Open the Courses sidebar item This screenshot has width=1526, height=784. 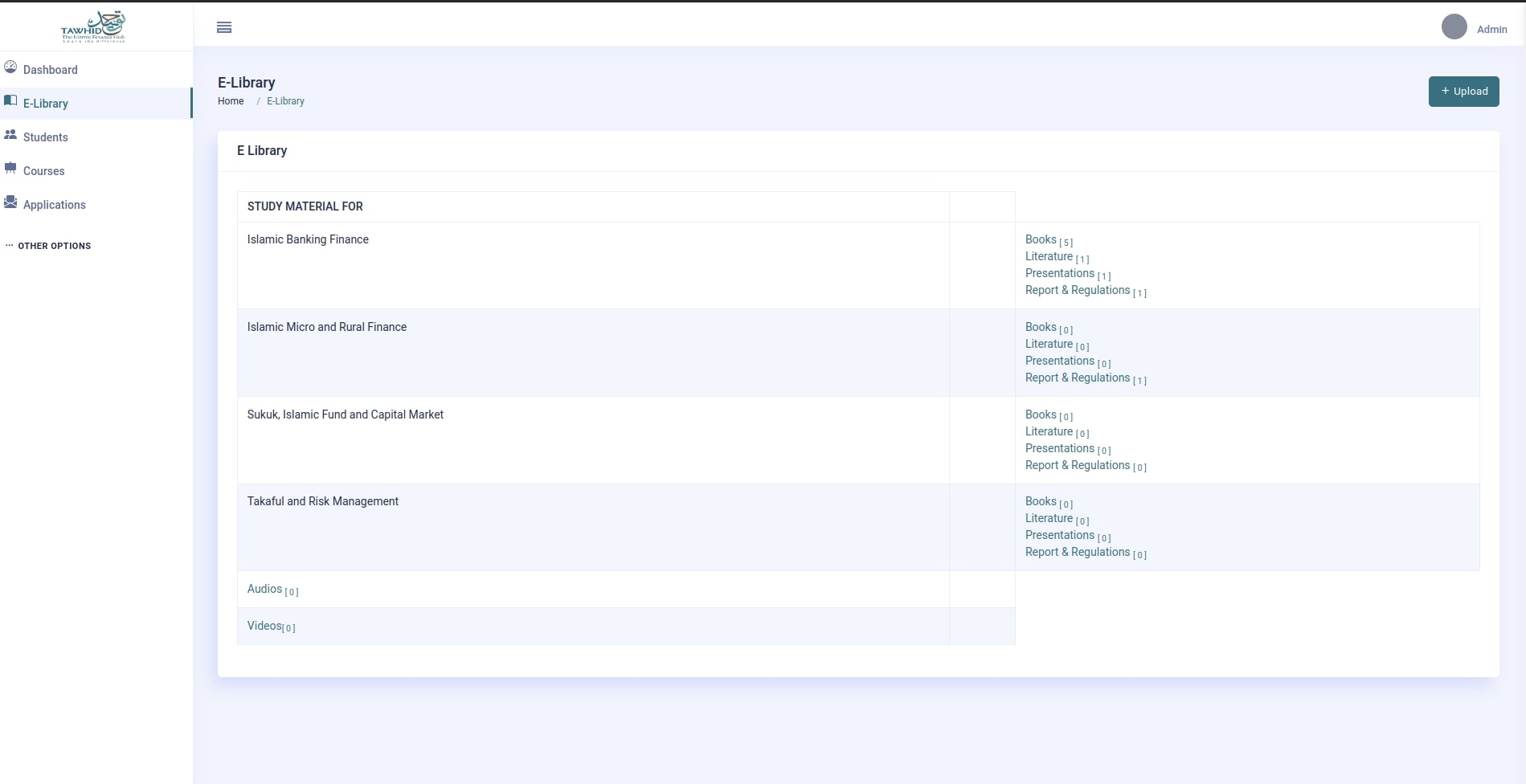coord(96,171)
